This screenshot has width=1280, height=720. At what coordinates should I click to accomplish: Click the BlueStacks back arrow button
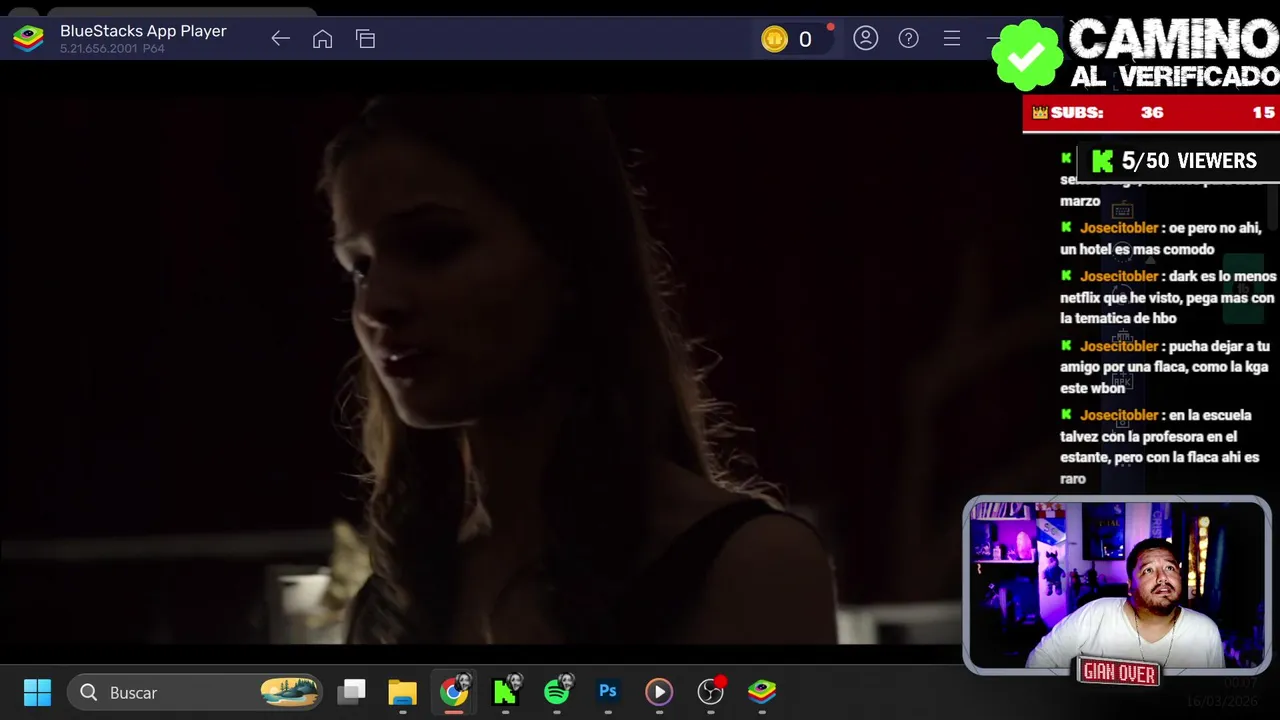280,39
